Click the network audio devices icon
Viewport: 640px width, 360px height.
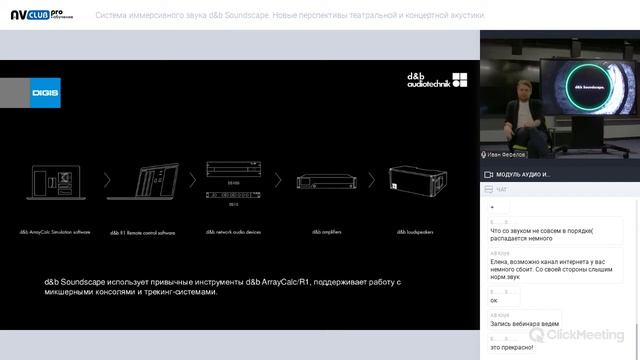pyautogui.click(x=233, y=180)
